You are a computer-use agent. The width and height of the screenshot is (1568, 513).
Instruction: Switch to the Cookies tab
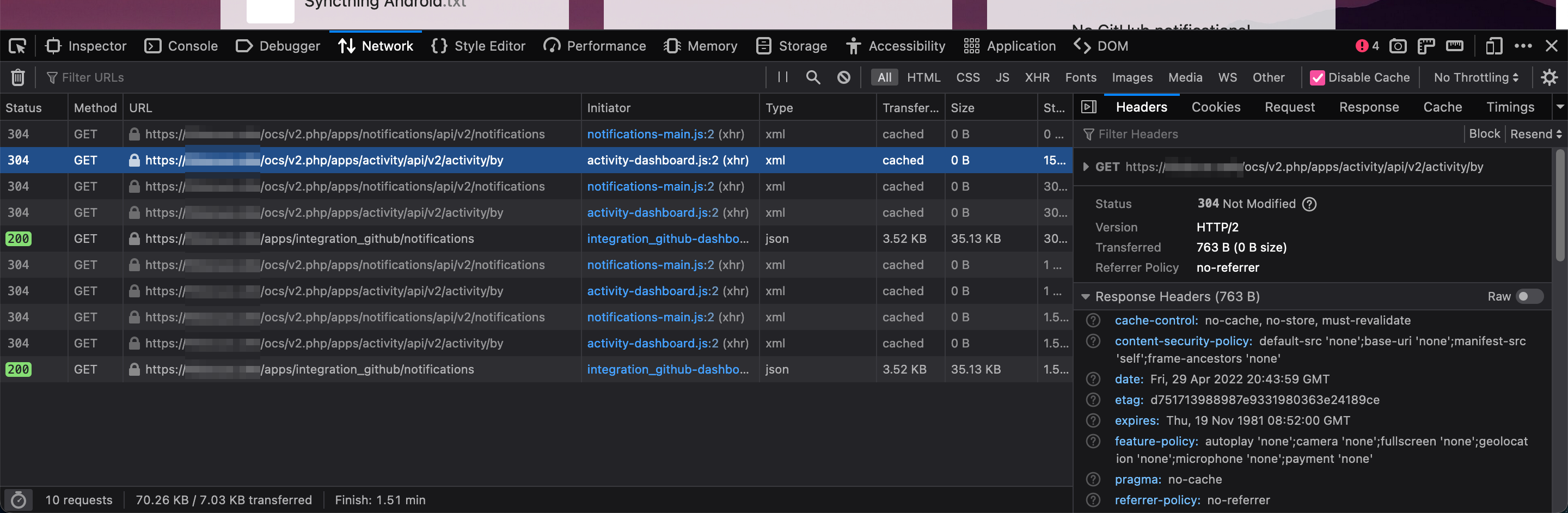1216,107
